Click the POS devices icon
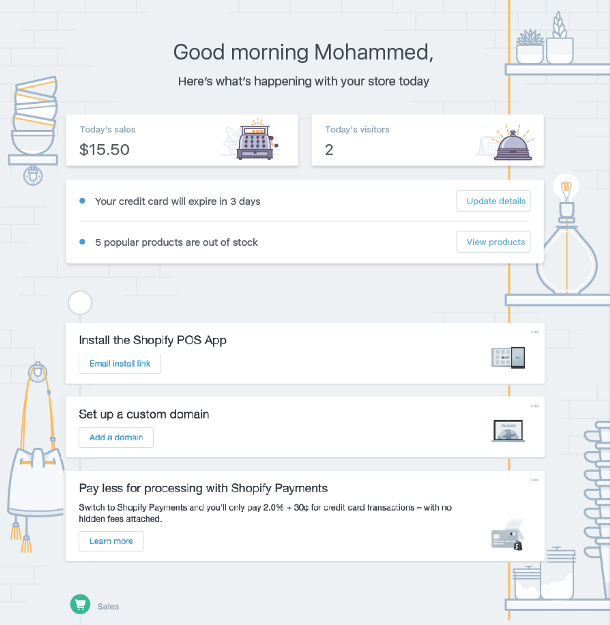610x625 pixels. coord(508,357)
